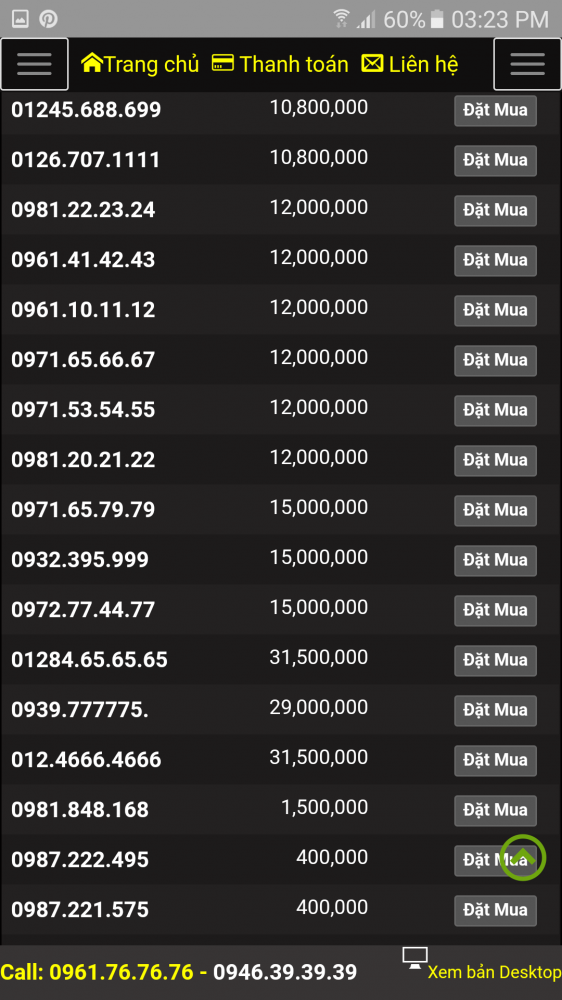
Task: Tap the green scroll-to-top arrow circle
Action: click(x=523, y=857)
